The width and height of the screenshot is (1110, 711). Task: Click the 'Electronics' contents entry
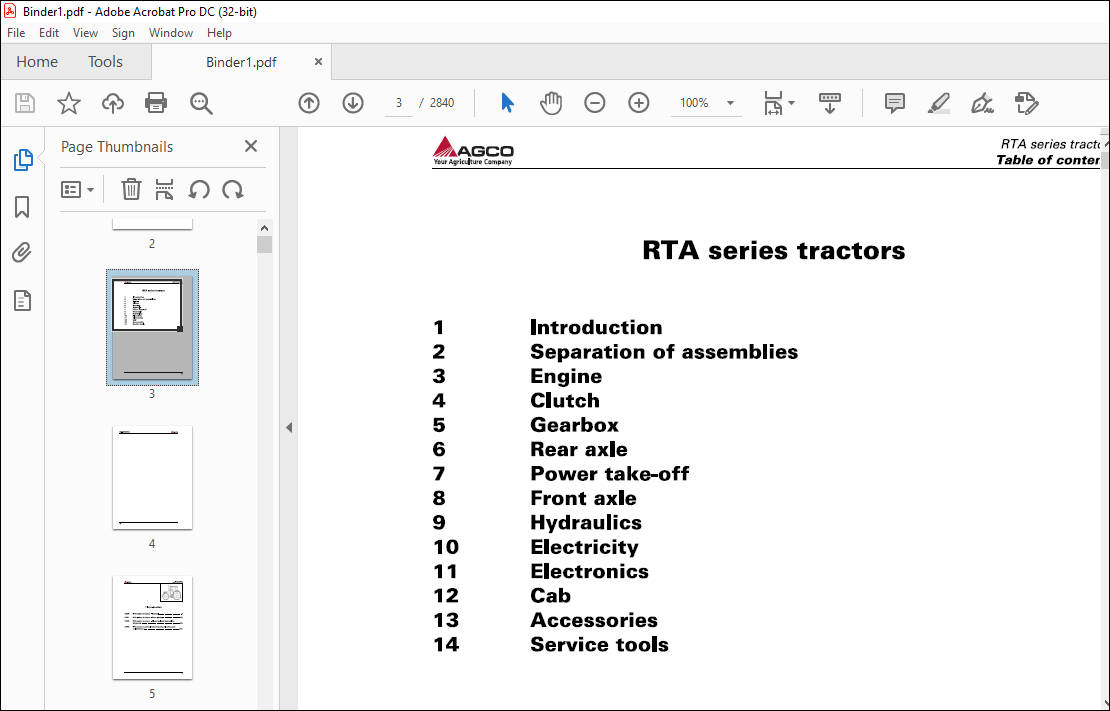[x=590, y=571]
